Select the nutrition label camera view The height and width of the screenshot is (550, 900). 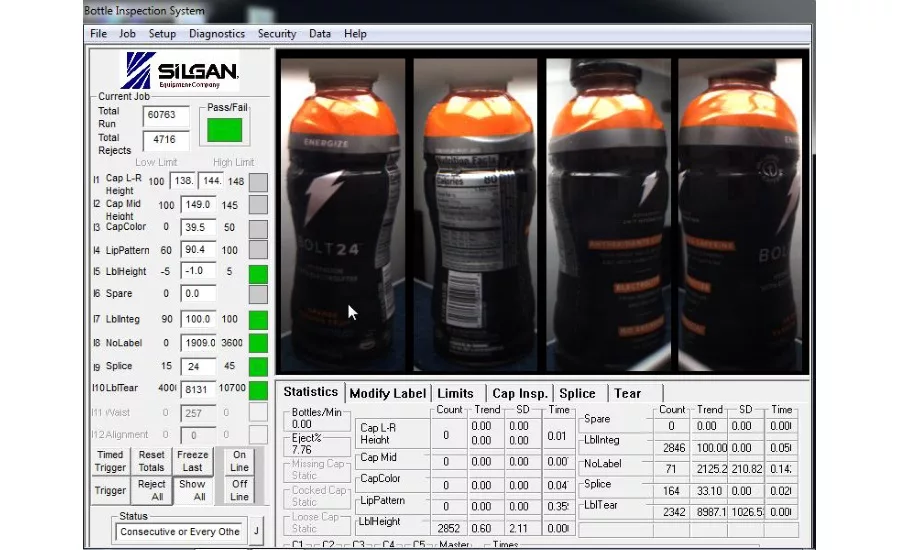coord(475,214)
